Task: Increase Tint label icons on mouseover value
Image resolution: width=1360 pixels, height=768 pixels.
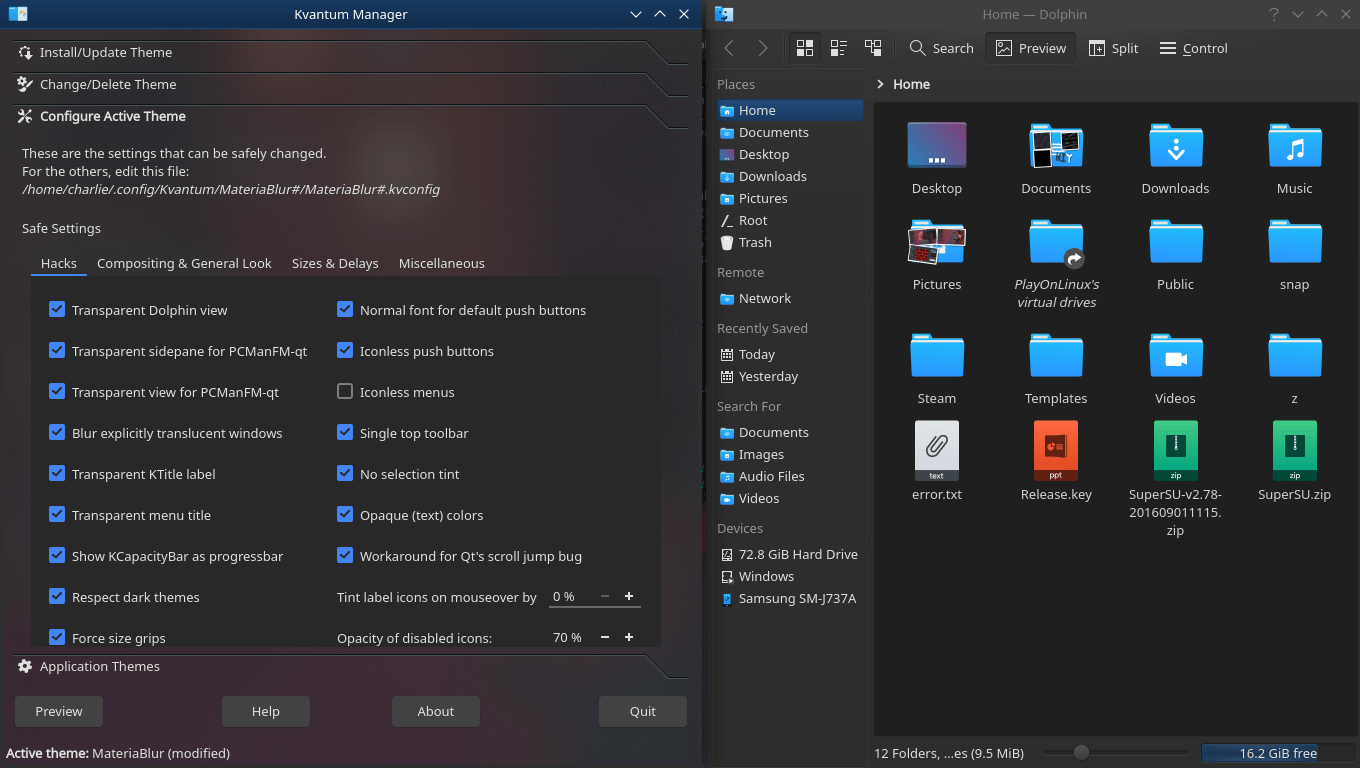Action: (x=629, y=596)
